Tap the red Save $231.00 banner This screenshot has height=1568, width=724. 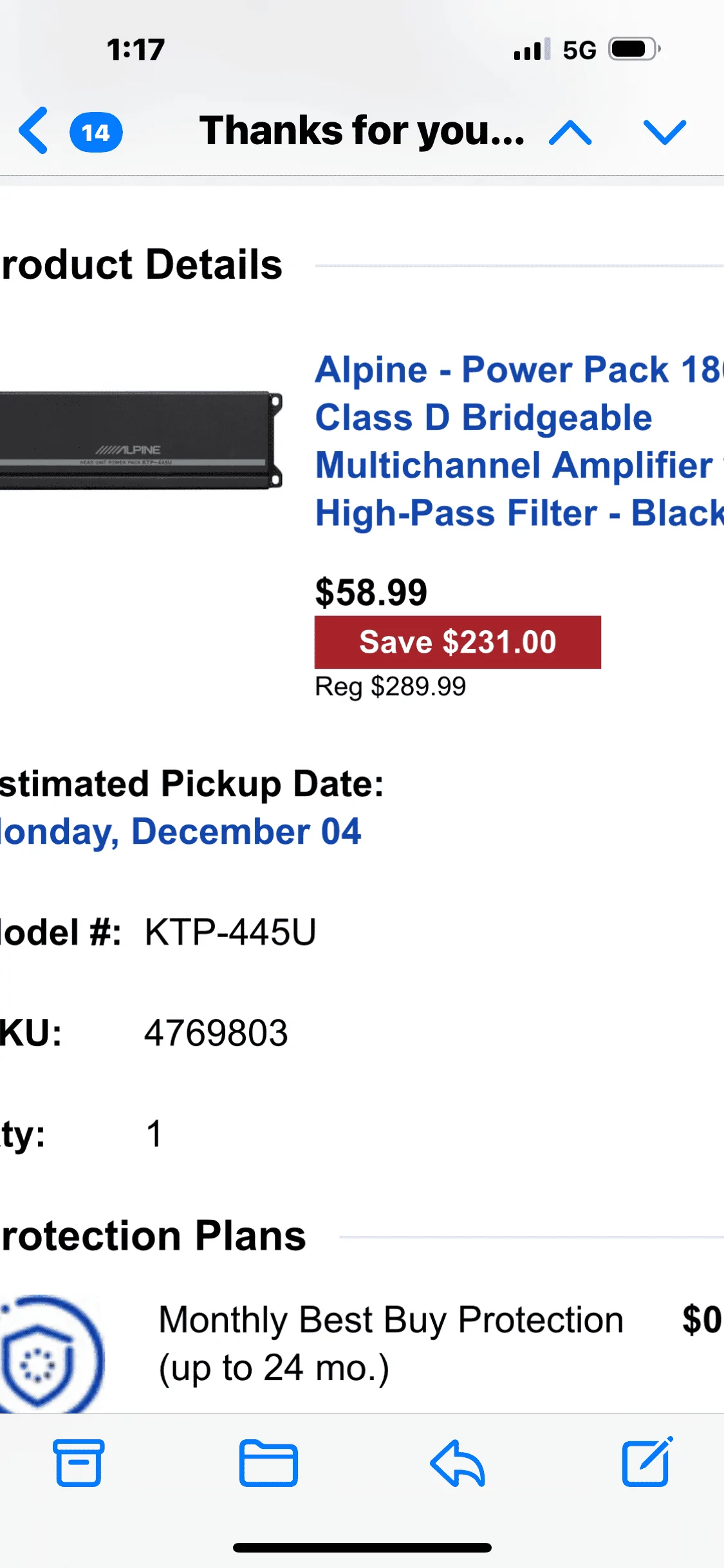tap(458, 642)
